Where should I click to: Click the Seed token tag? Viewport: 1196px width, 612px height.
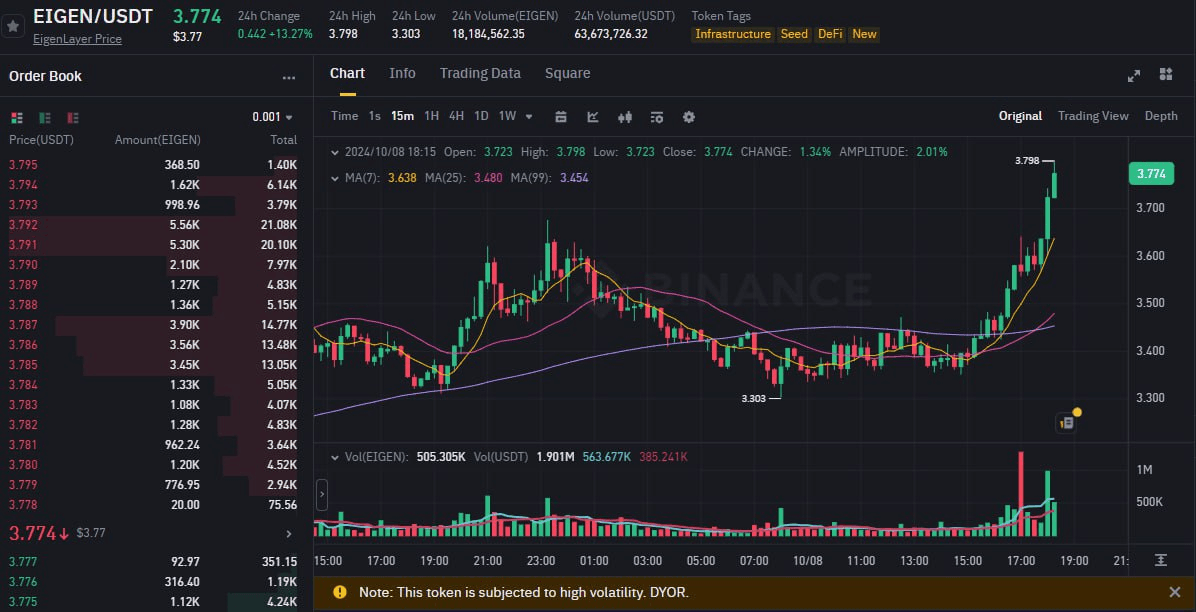tap(794, 34)
